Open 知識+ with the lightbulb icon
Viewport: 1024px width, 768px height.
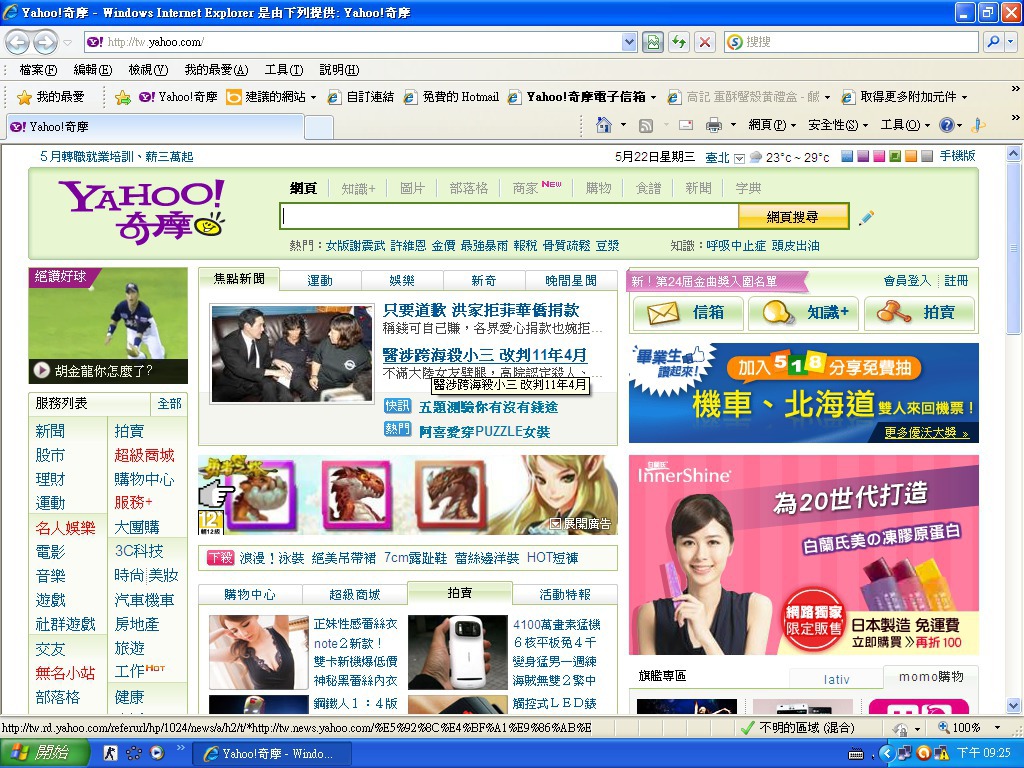tap(804, 313)
